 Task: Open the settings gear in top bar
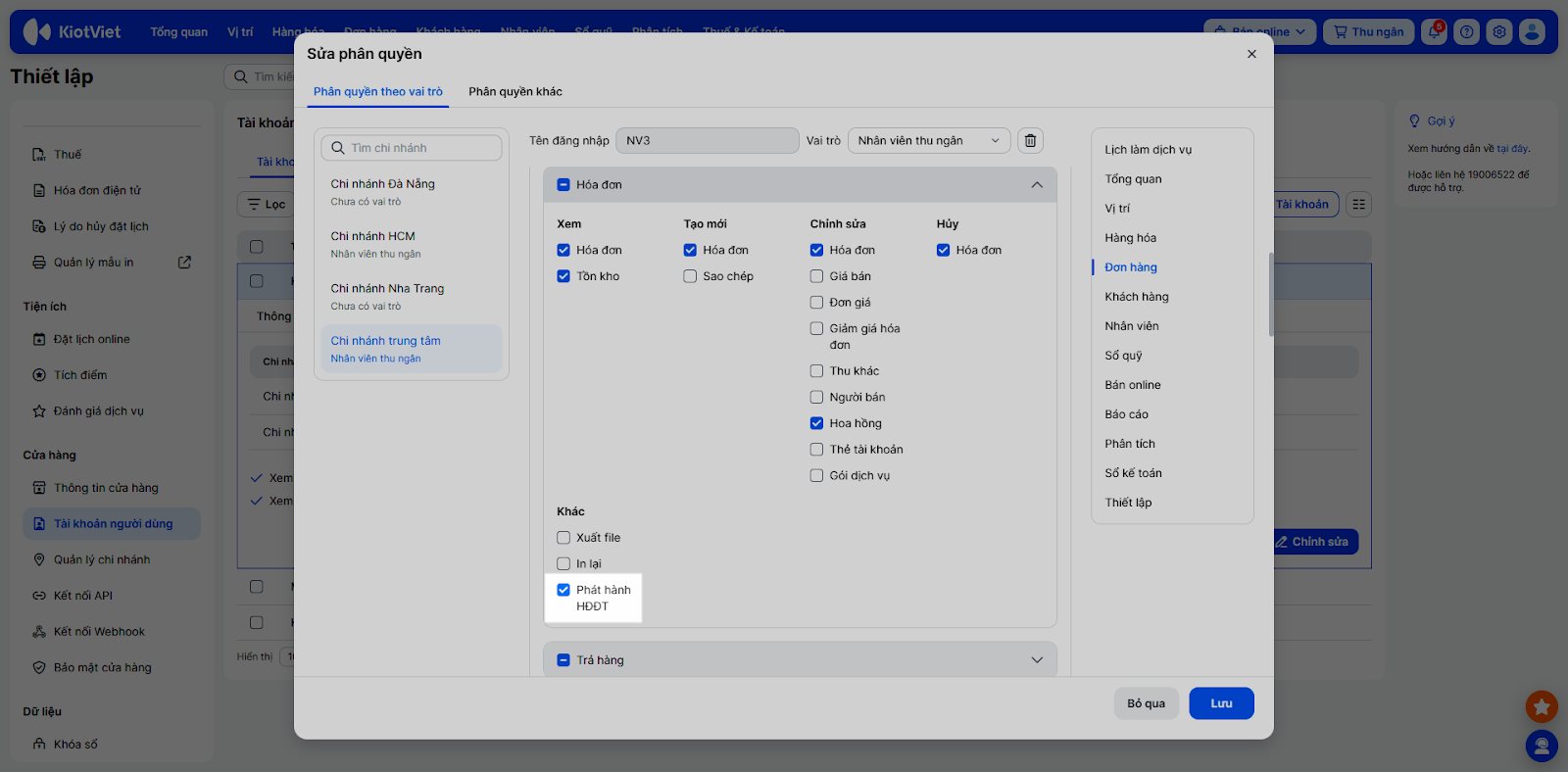coord(1499,32)
